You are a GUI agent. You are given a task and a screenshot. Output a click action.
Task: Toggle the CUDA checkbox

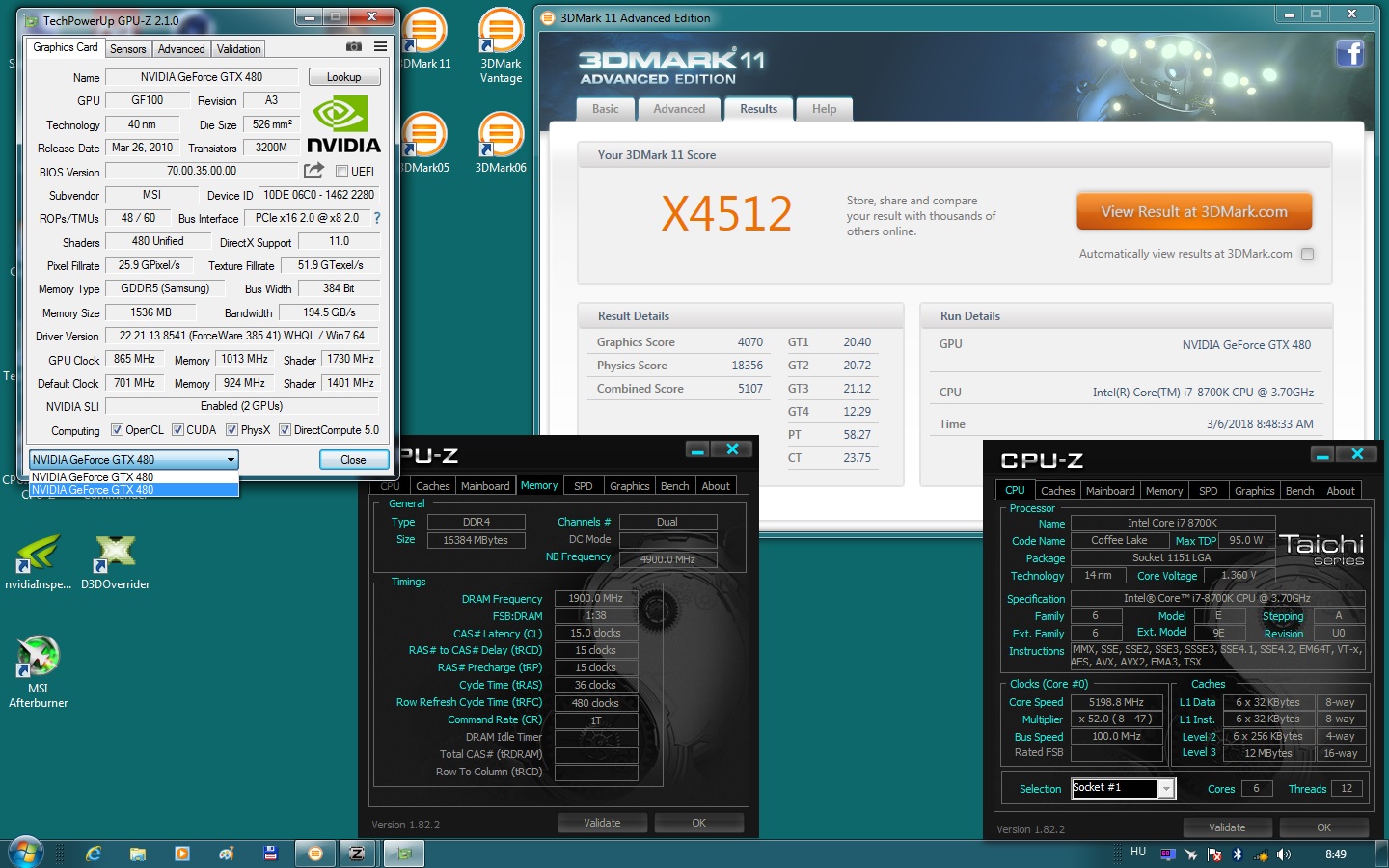(x=177, y=430)
